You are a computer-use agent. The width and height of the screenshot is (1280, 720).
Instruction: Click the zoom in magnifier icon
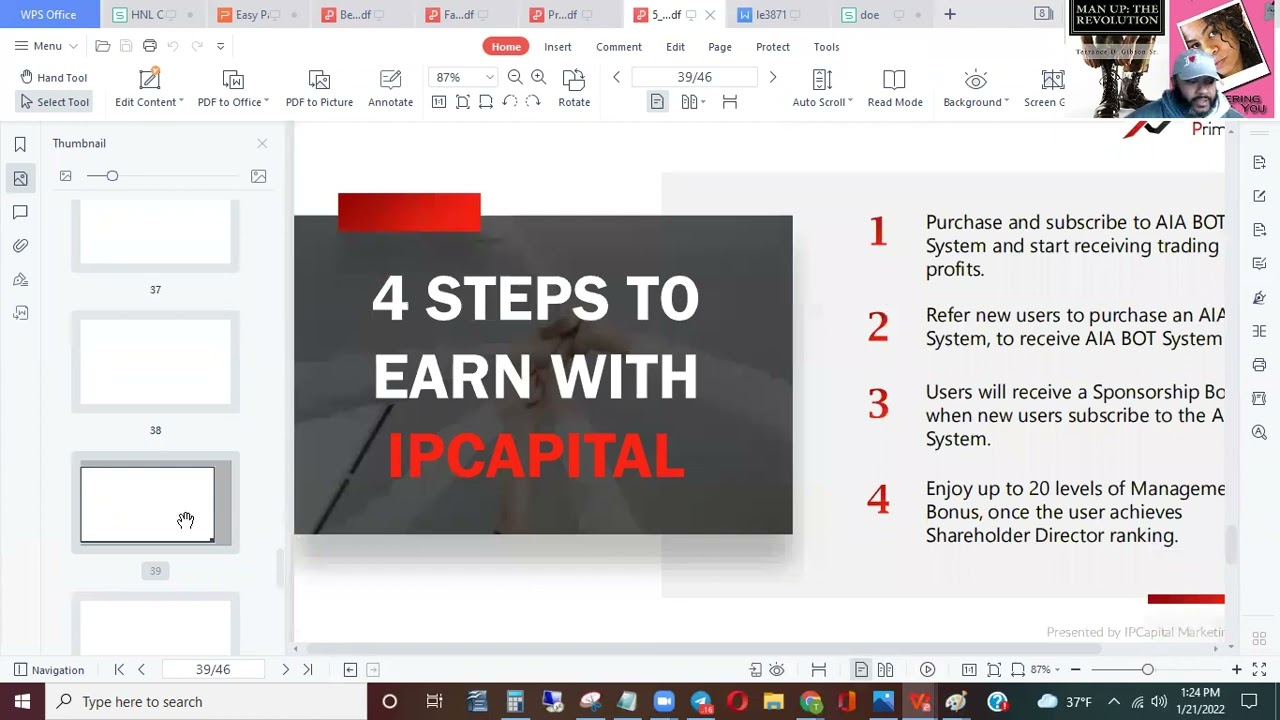pos(538,77)
